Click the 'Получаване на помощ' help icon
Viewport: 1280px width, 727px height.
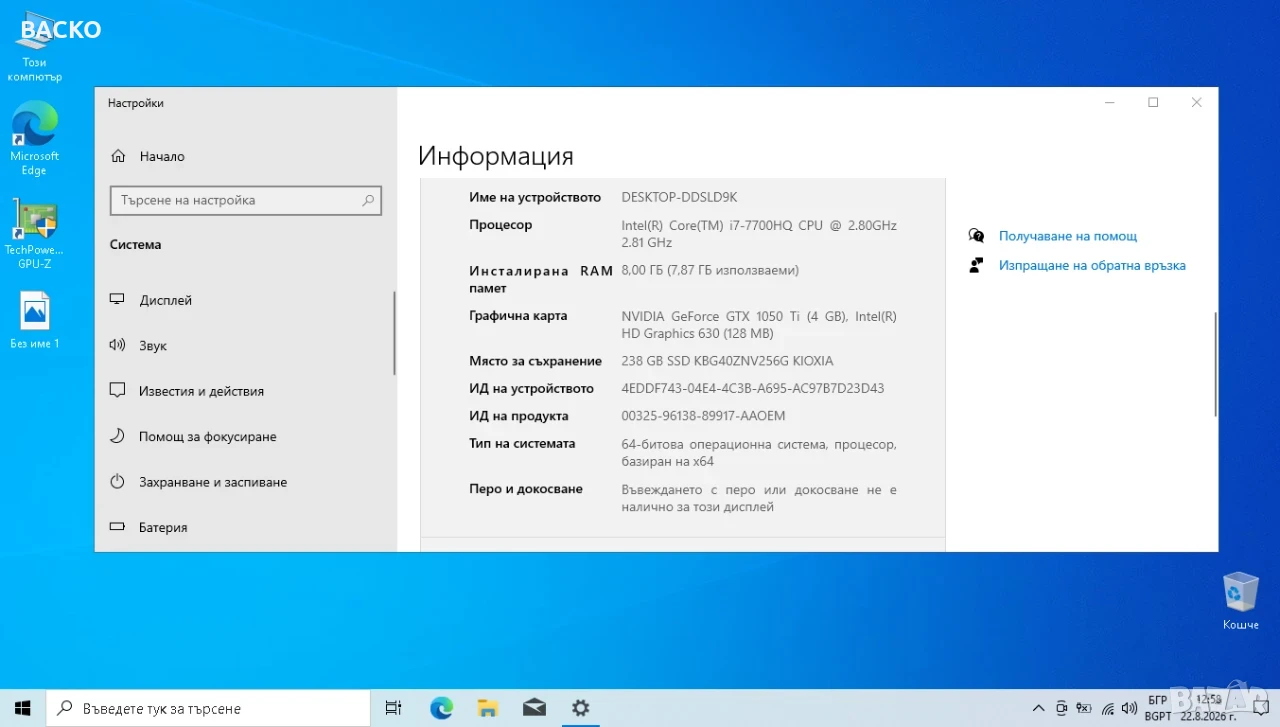pos(977,236)
